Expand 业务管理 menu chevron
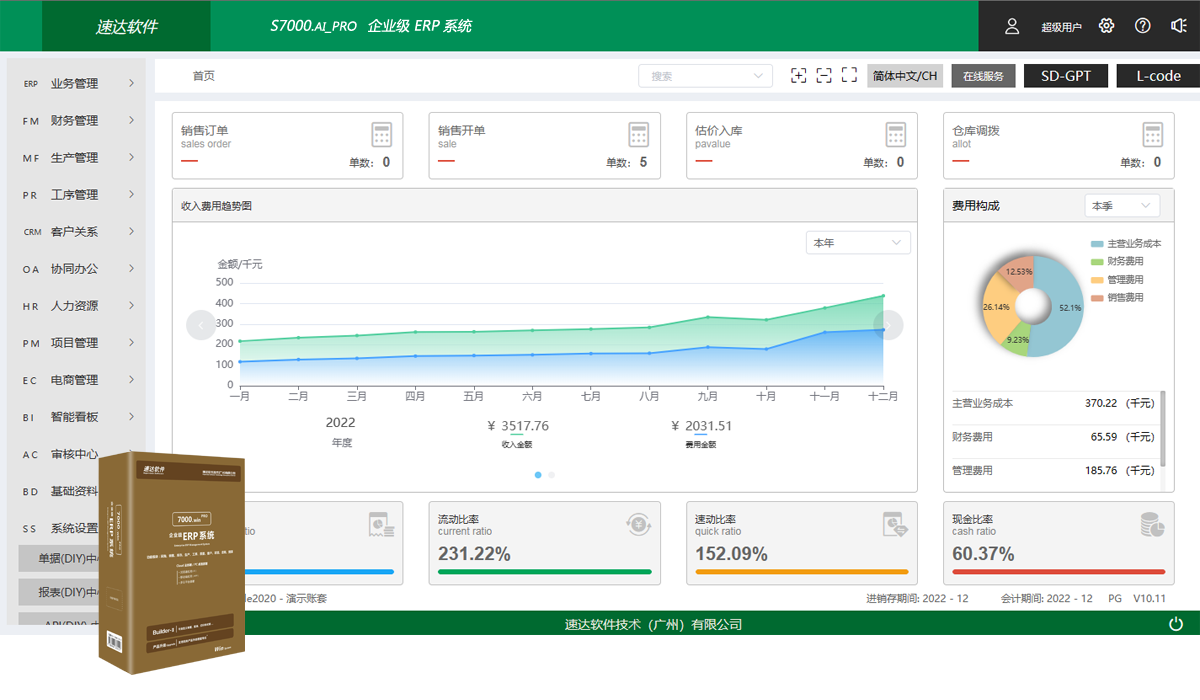The height and width of the screenshot is (700, 1200). pyautogui.click(x=131, y=84)
